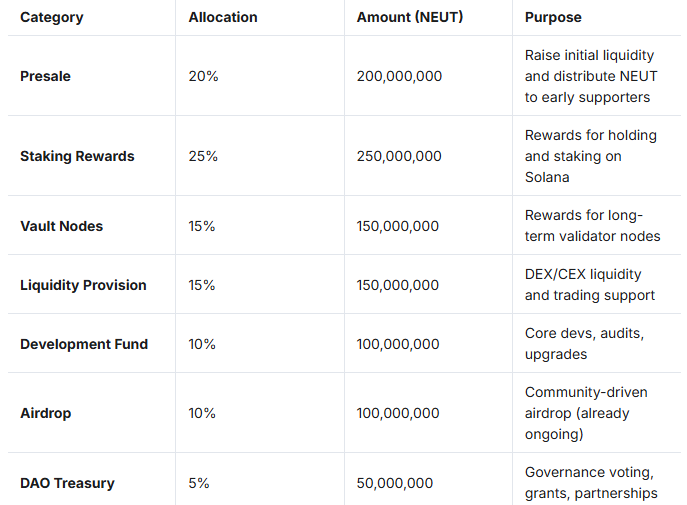Image resolution: width=687 pixels, height=505 pixels.
Task: Select the 200,000,000 amount cell
Action: (399, 76)
